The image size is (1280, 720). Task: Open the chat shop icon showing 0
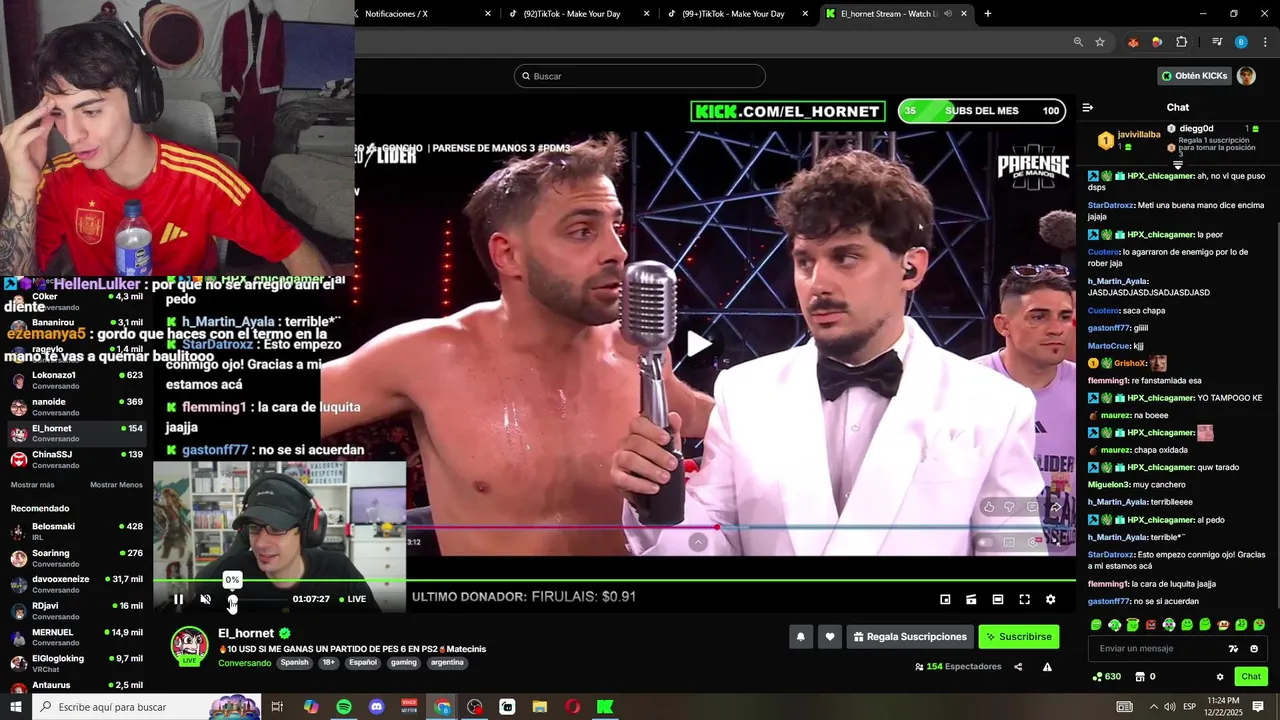(1145, 677)
